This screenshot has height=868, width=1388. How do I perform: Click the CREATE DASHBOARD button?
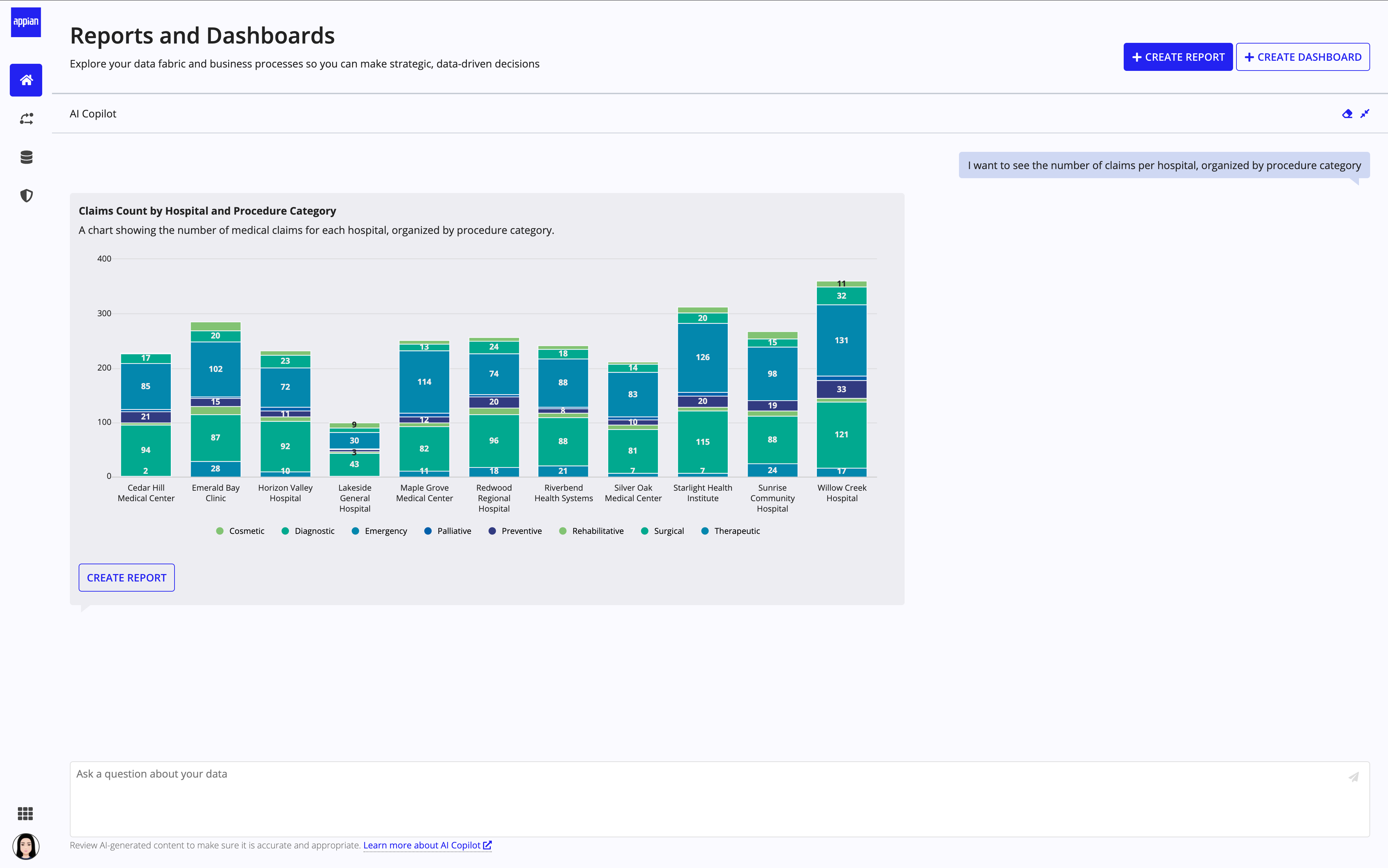tap(1303, 57)
